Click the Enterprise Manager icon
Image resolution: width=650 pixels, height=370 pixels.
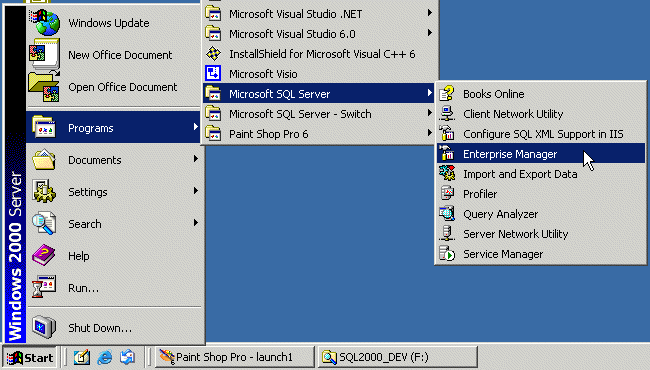click(x=447, y=154)
